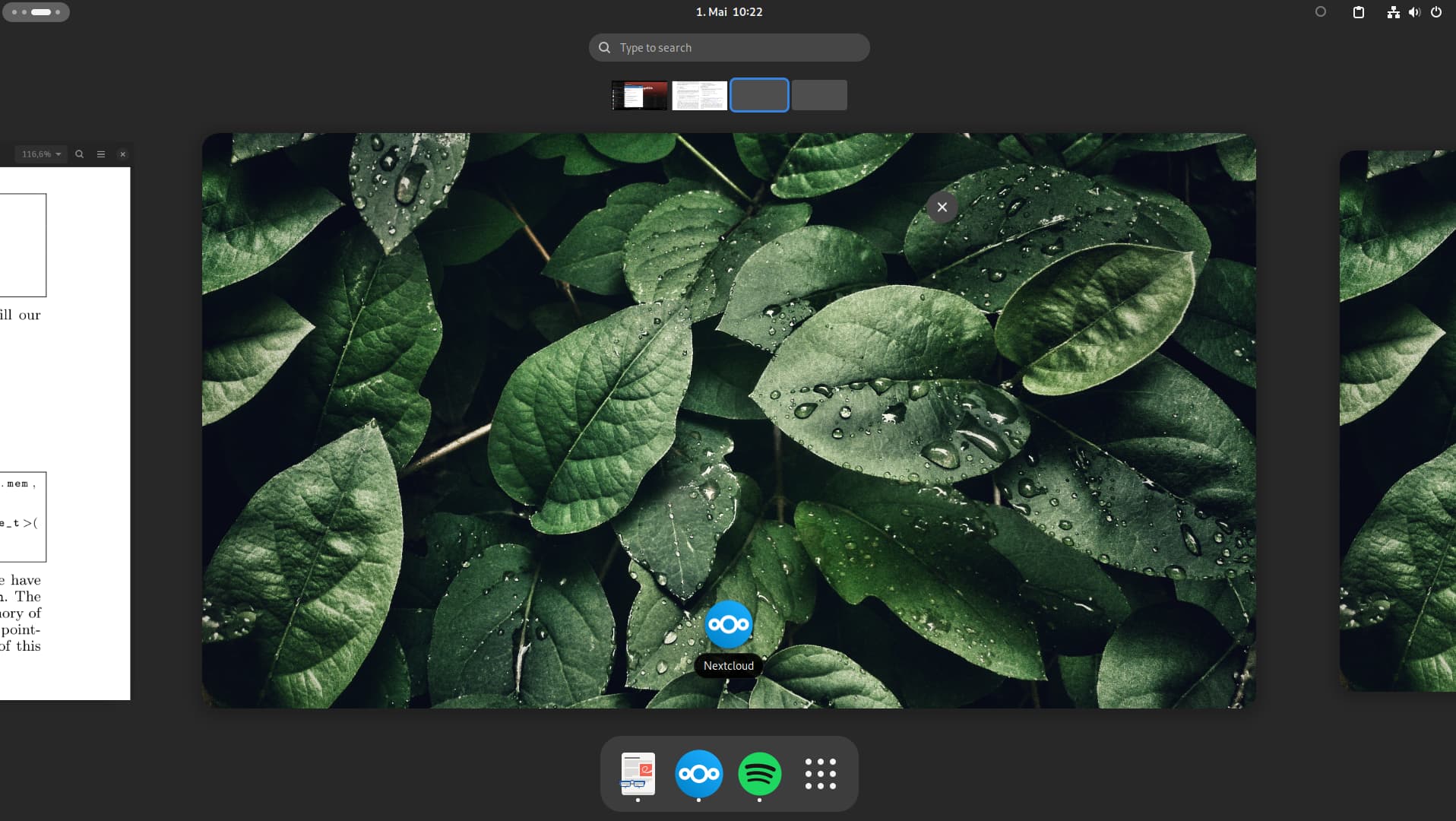Click the grey circle tray icon
This screenshot has width=1456, height=821.
1320,12
